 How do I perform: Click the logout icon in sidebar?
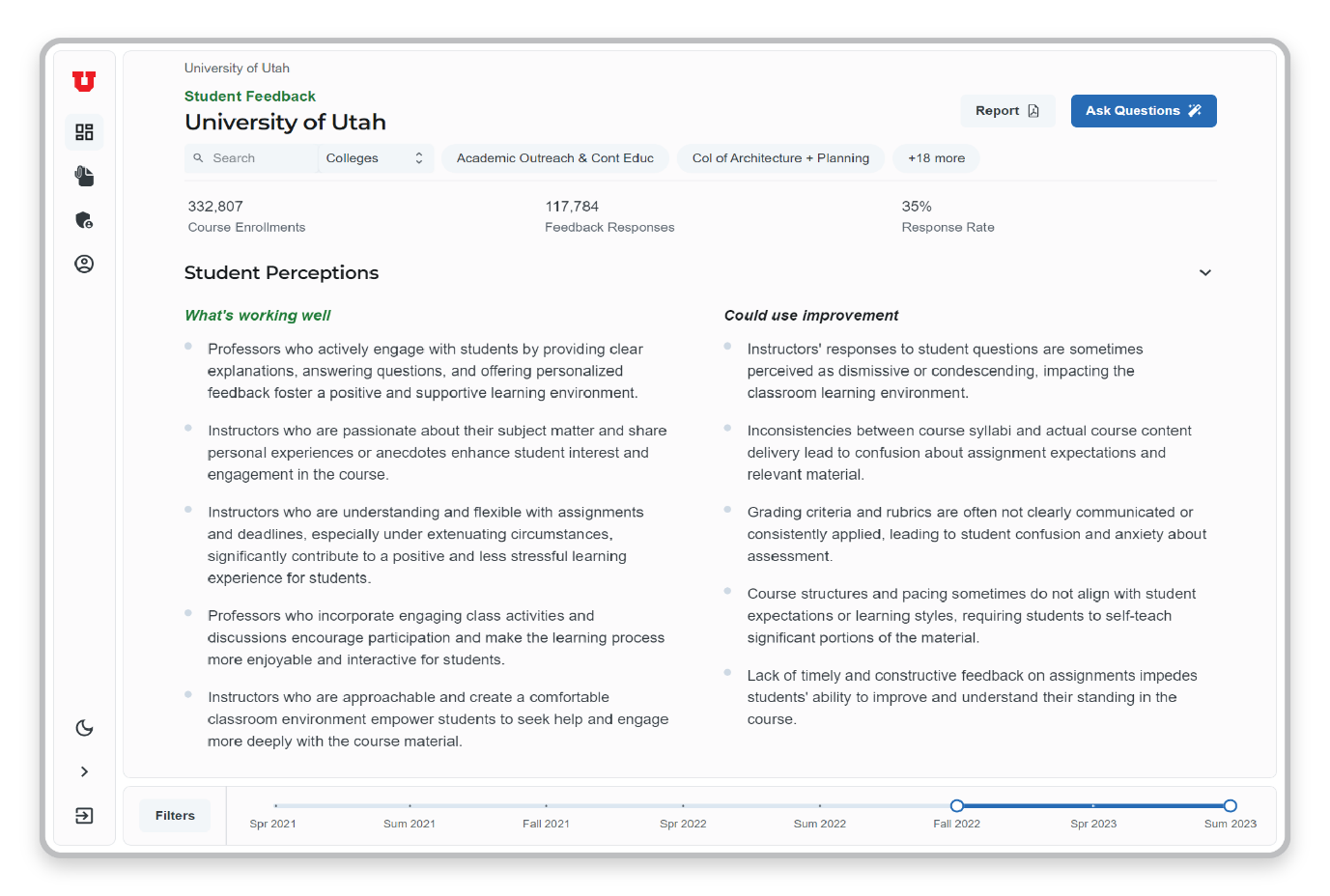(x=84, y=816)
